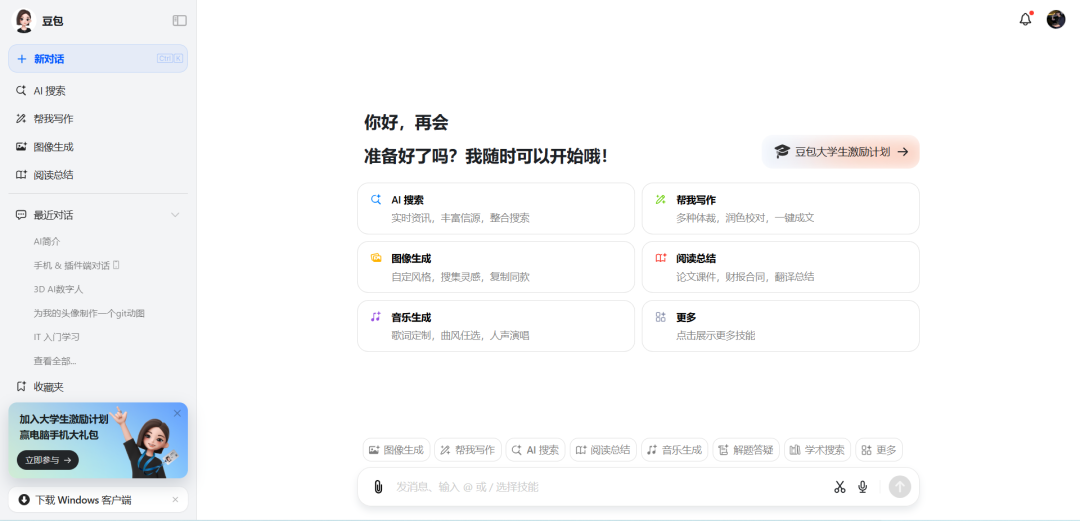Viewport: 1080px width, 521px height.
Task: Click the scissors screenshot icon
Action: [x=839, y=487]
